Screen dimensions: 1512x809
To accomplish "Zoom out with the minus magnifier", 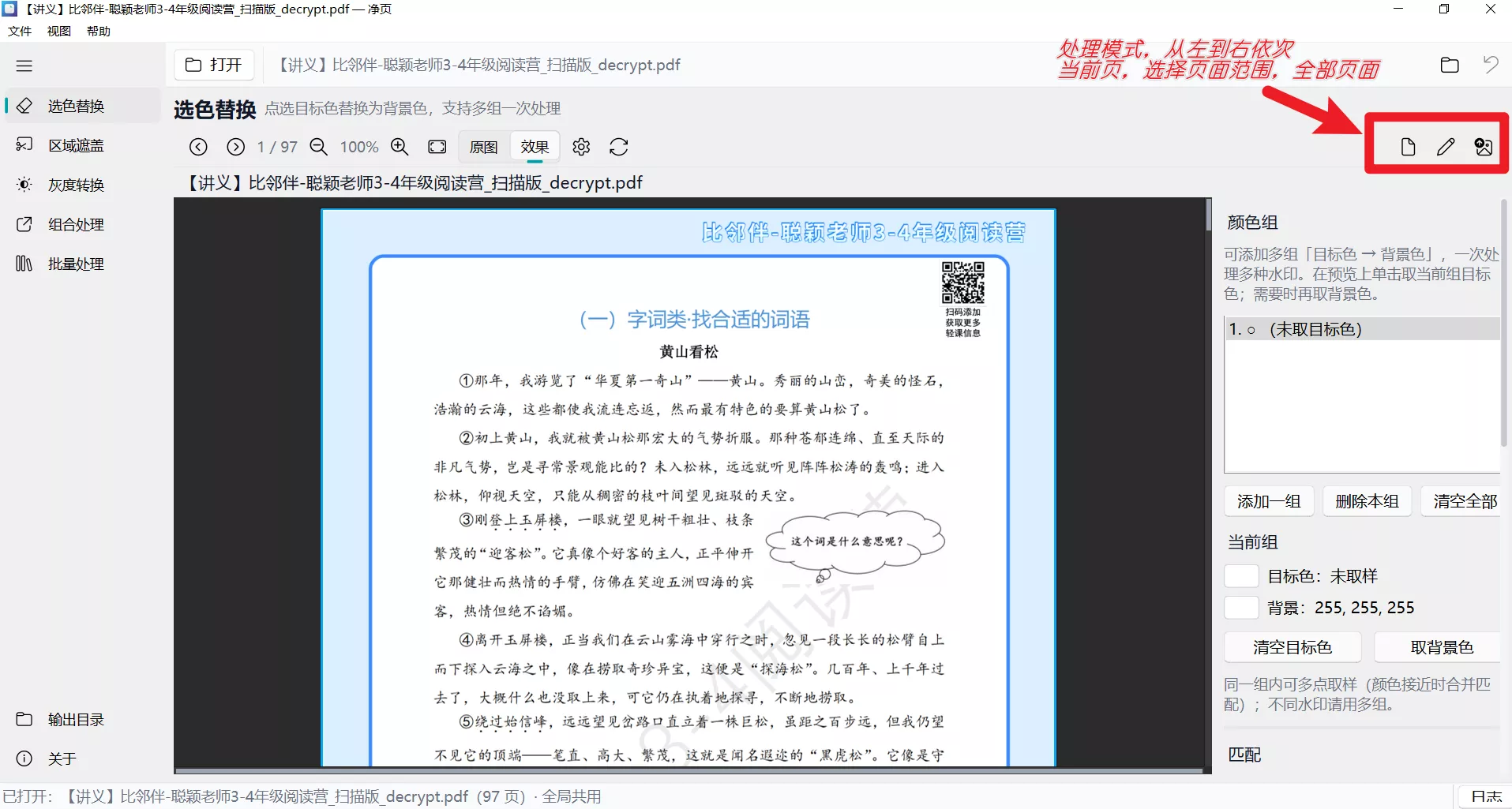I will 318,147.
